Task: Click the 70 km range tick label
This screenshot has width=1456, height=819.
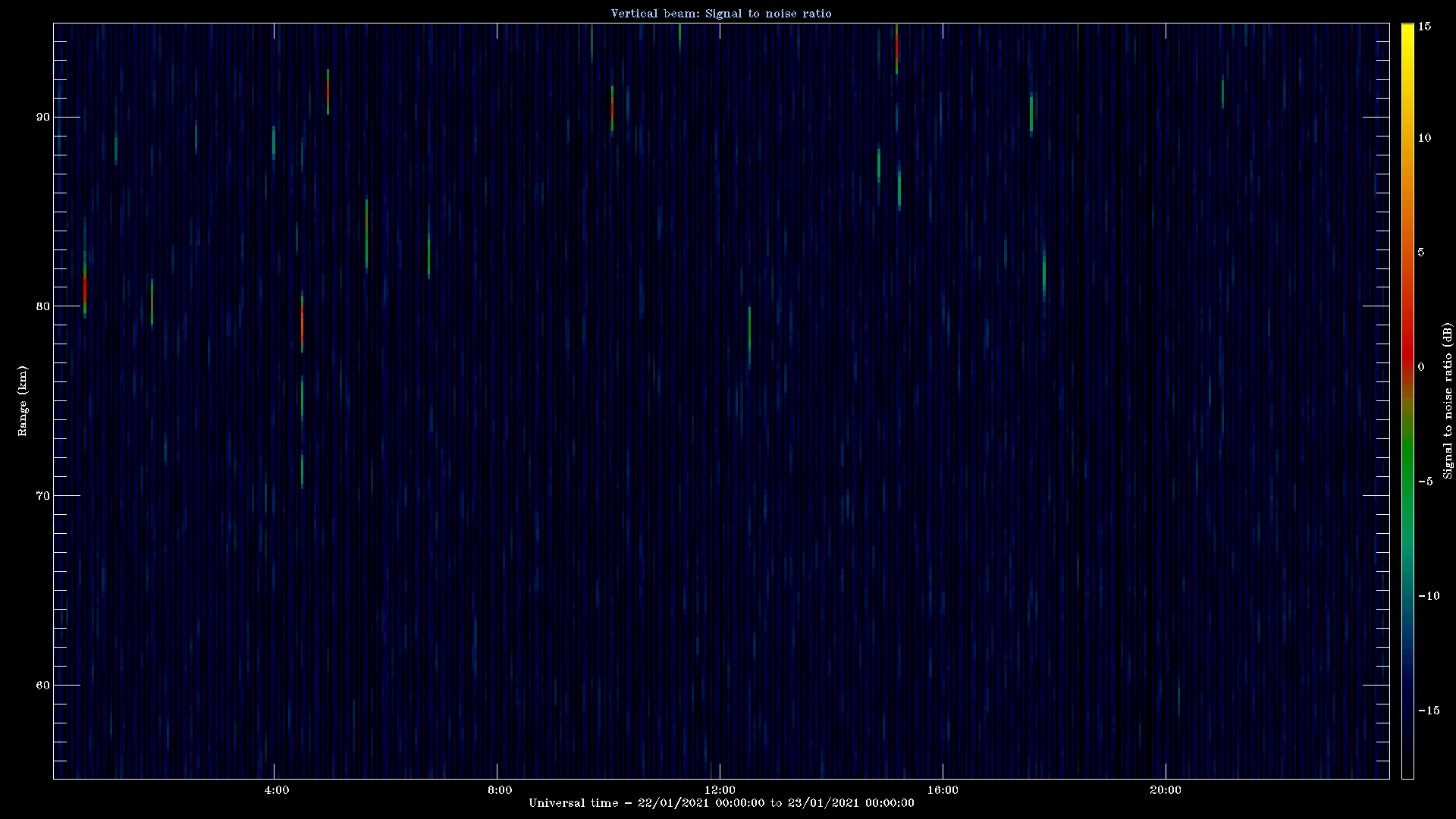Action: [42, 496]
